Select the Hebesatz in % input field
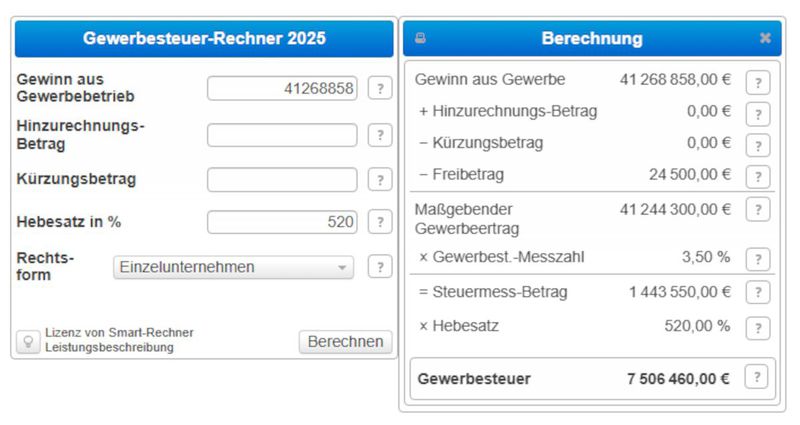The image size is (800, 425). click(281, 222)
